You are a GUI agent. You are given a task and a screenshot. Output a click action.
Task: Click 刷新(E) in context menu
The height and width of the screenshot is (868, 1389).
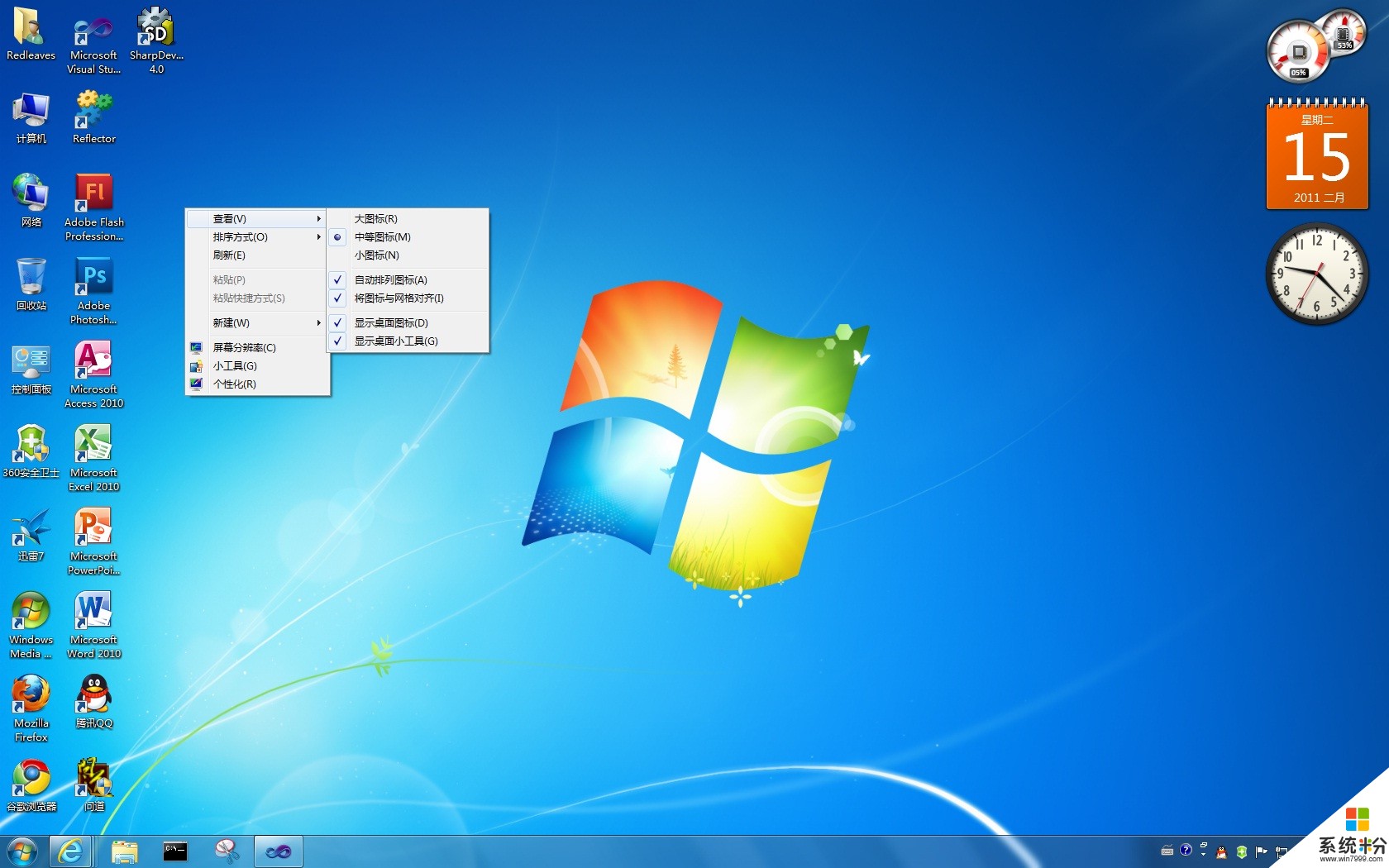tap(256, 255)
